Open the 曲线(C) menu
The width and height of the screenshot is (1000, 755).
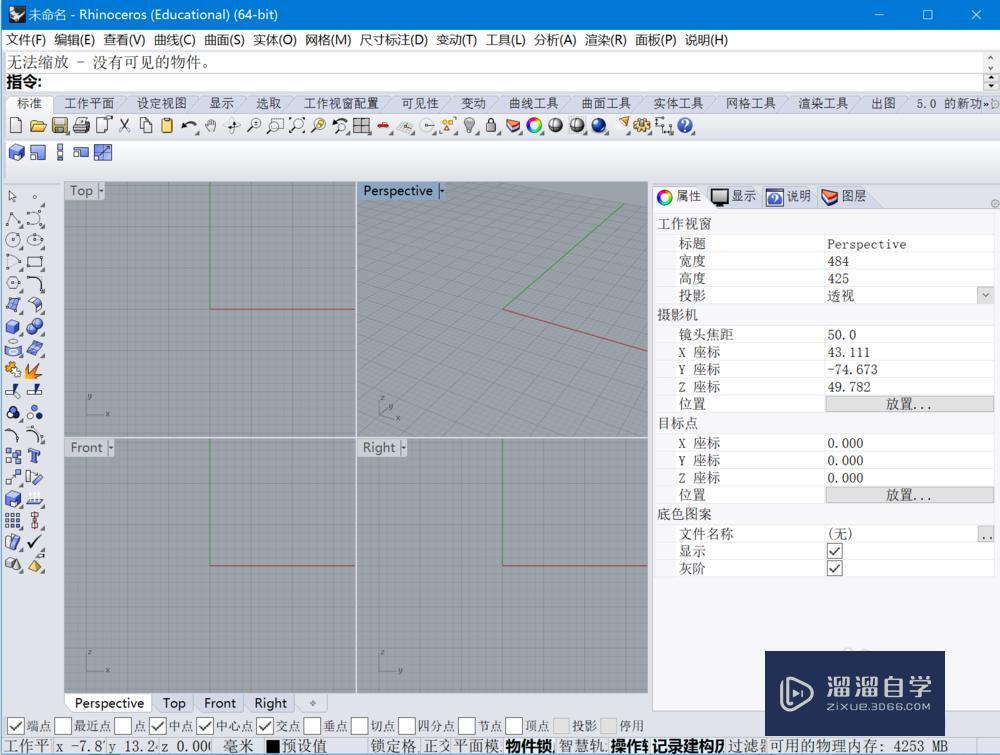click(174, 40)
